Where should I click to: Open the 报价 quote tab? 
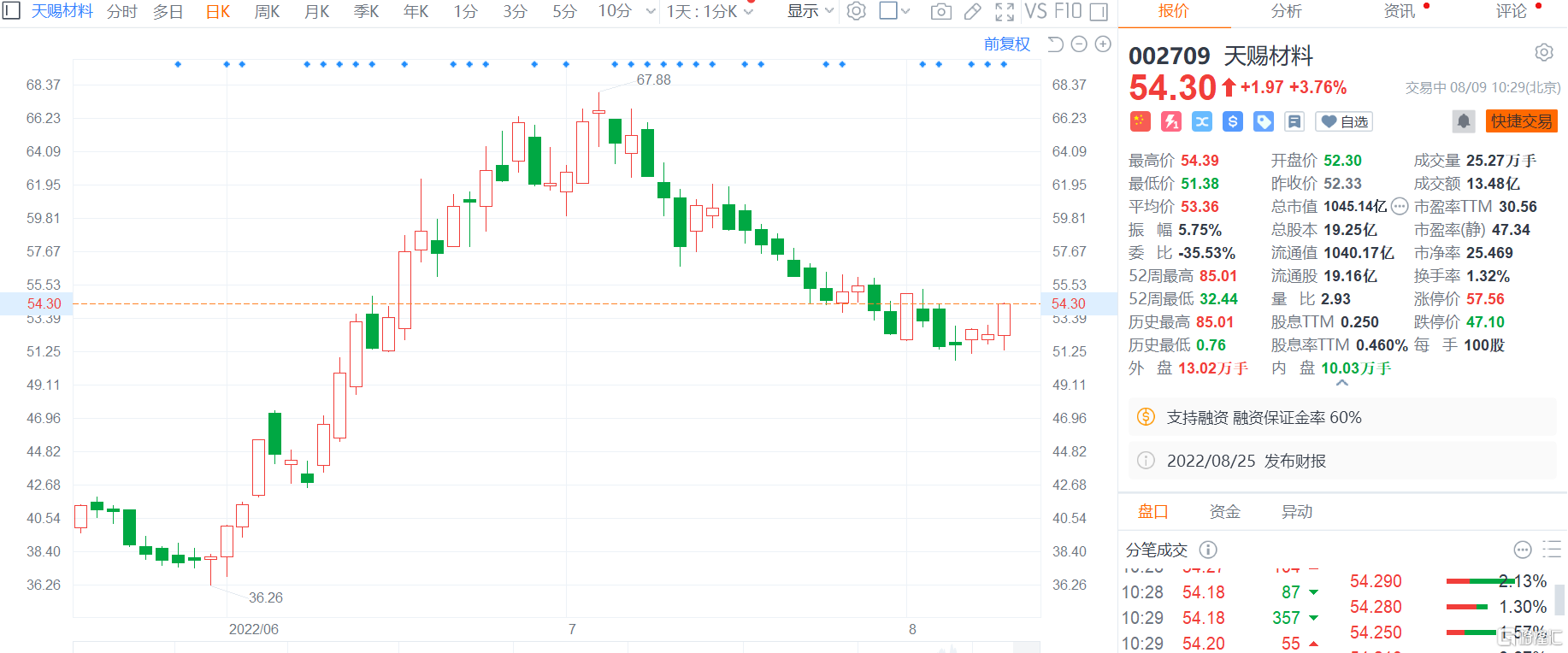[x=1174, y=11]
